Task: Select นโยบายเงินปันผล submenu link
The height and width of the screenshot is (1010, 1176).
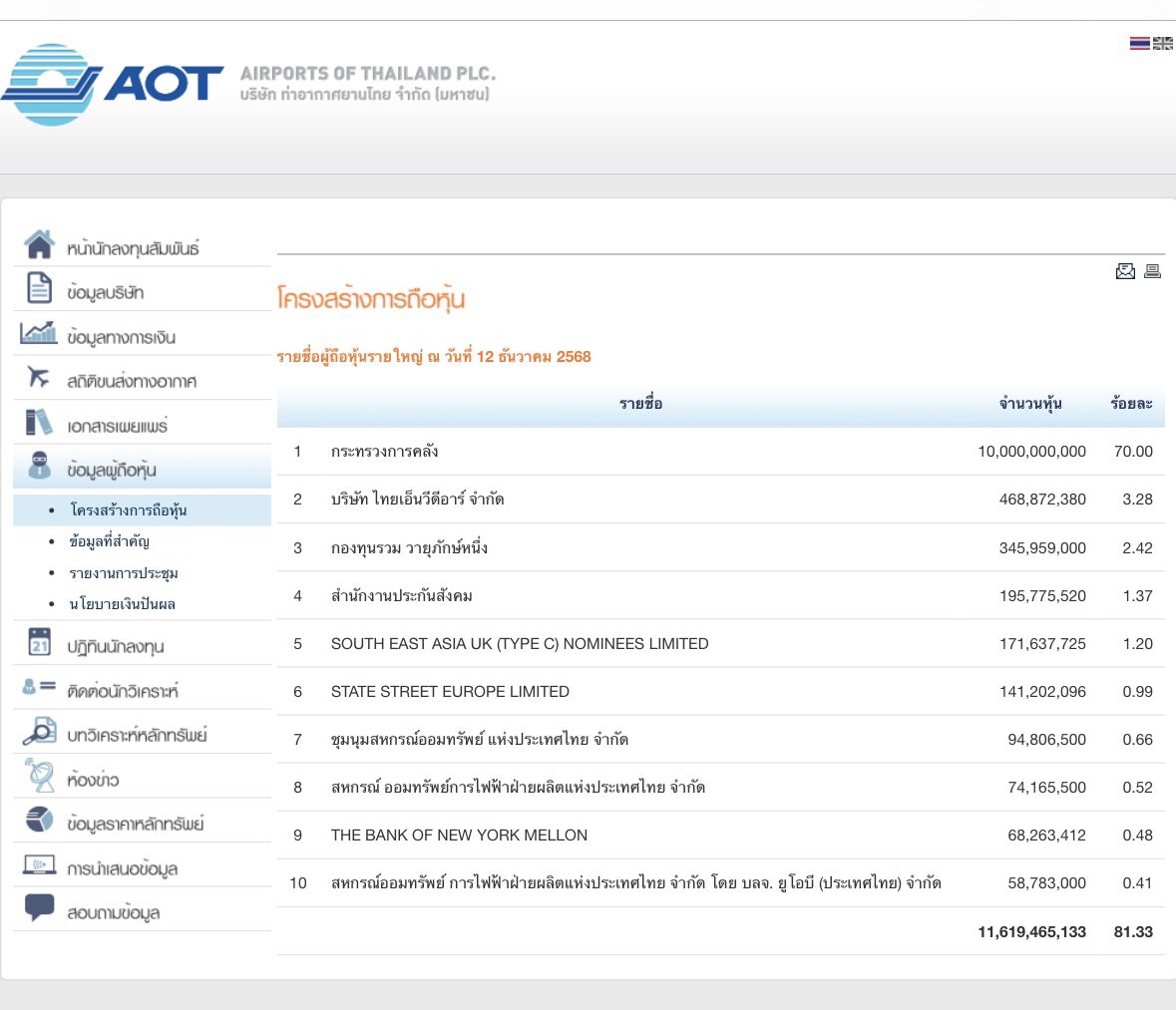Action: coord(123,604)
